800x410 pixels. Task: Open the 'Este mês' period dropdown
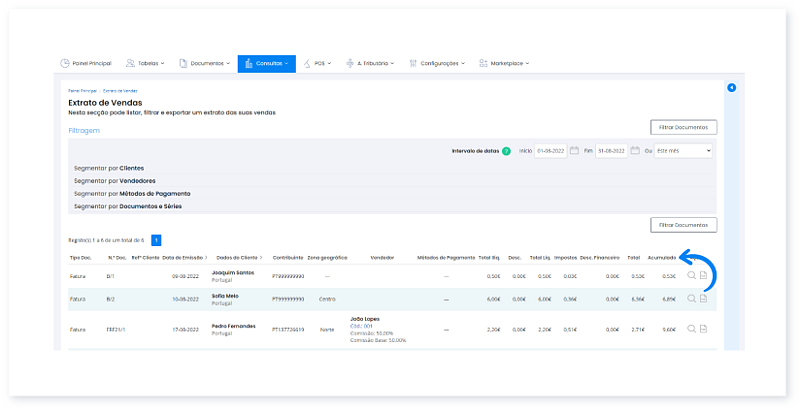pos(684,150)
